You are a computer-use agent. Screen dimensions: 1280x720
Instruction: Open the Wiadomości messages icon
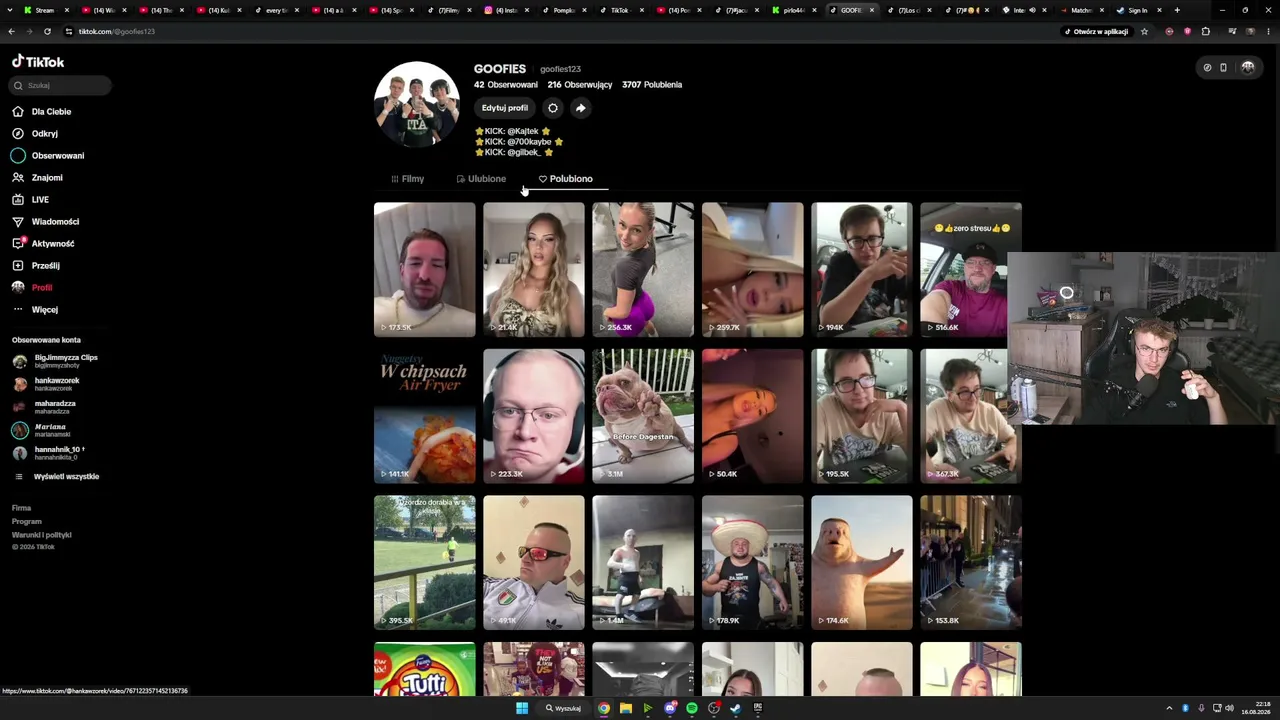click(x=18, y=222)
